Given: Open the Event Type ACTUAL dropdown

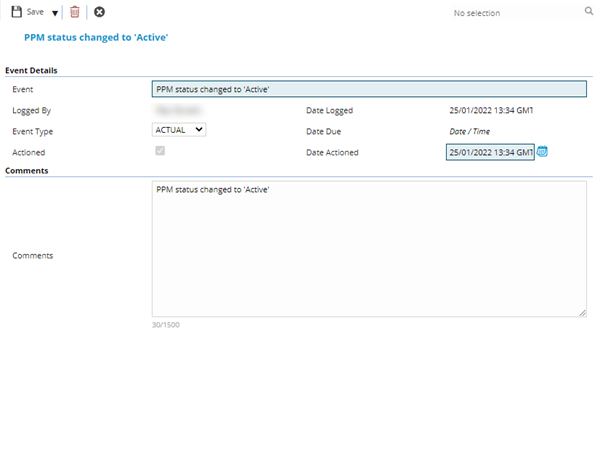Looking at the screenshot, I should pos(179,129).
